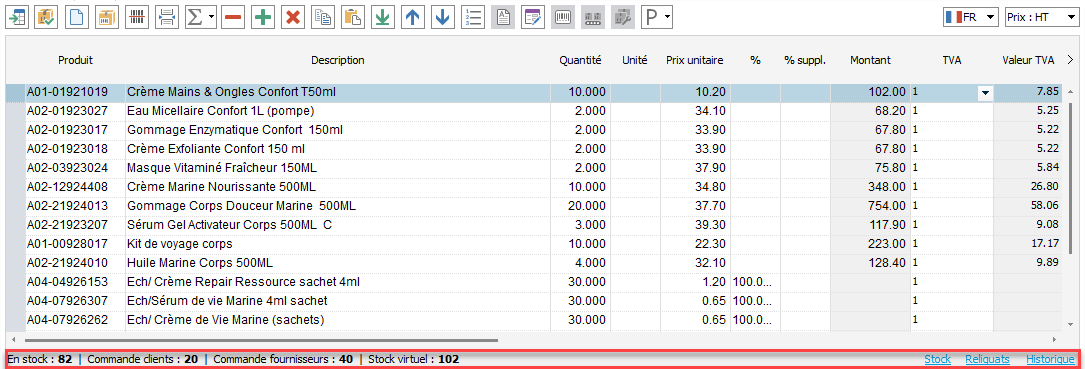Click the numbered list renumber icon
The width and height of the screenshot is (1085, 369).
click(473, 17)
